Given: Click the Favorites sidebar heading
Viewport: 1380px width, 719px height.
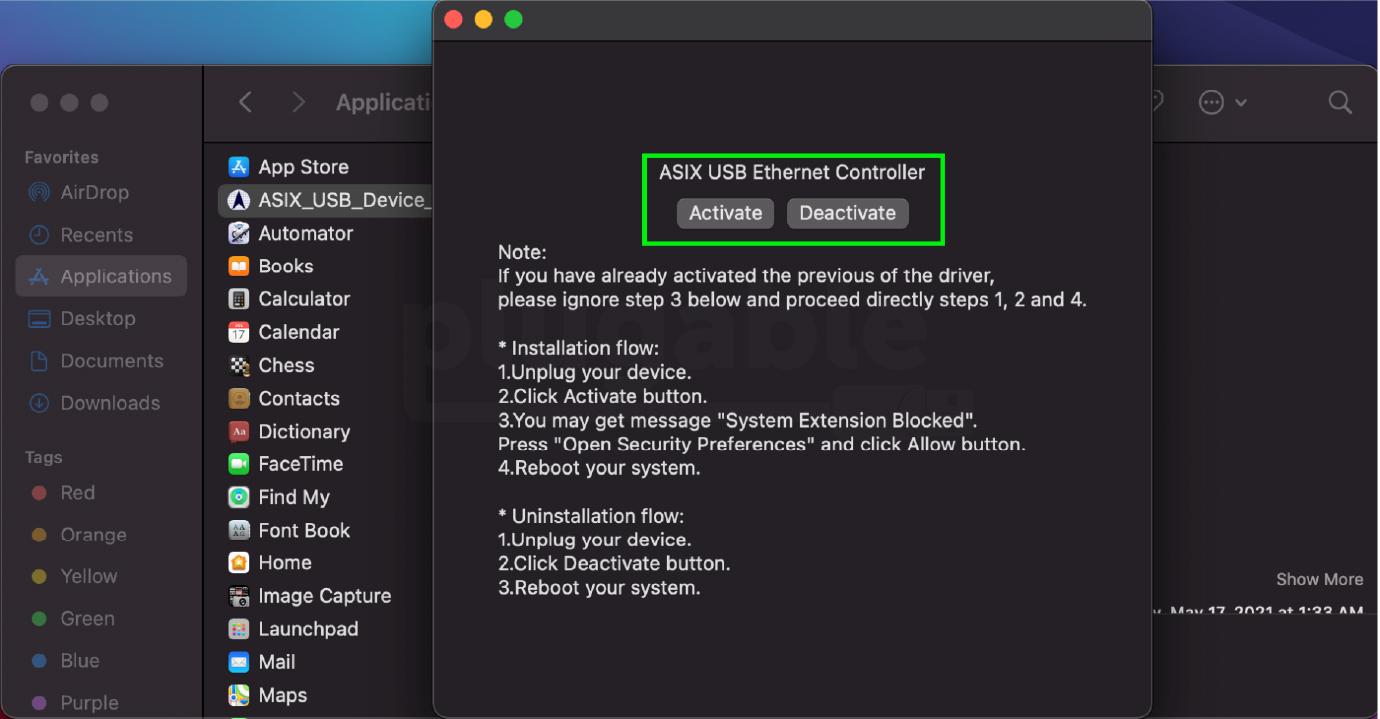Looking at the screenshot, I should click(62, 157).
